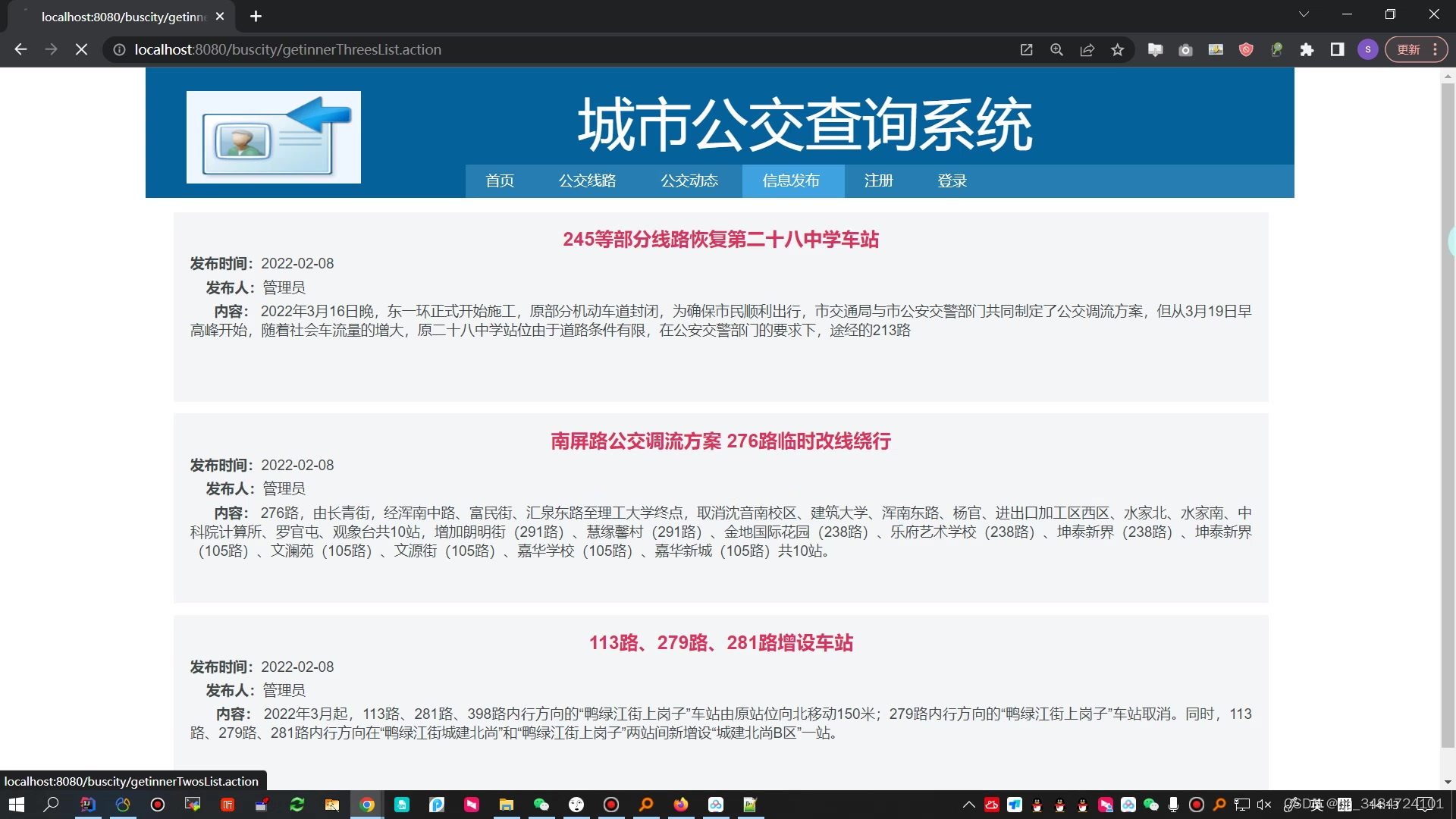This screenshot has height=819, width=1456.
Task: Toggle the red shield blocker extension
Action: [x=1245, y=49]
